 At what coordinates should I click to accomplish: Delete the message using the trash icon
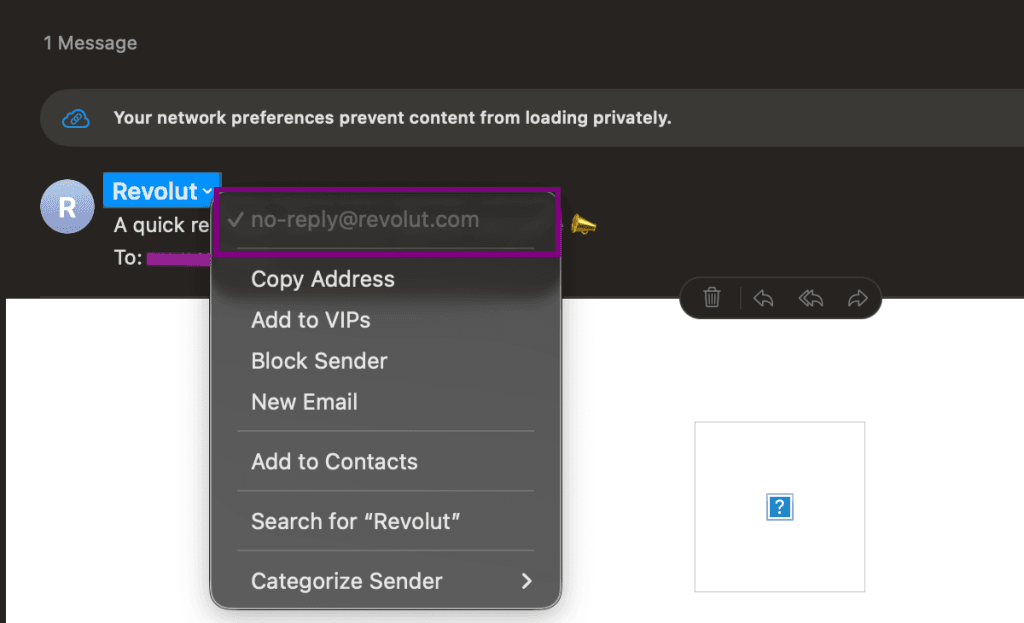tap(712, 297)
